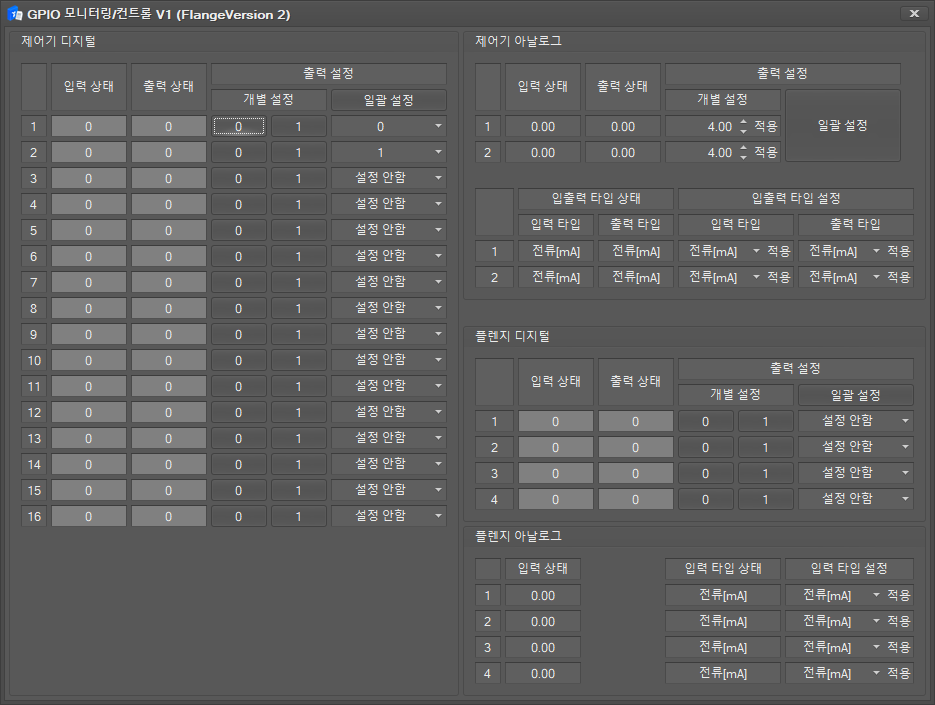This screenshot has width=935, height=705.
Task: Set 제어기 디지털 output 7 to 0
Action: 238,282
